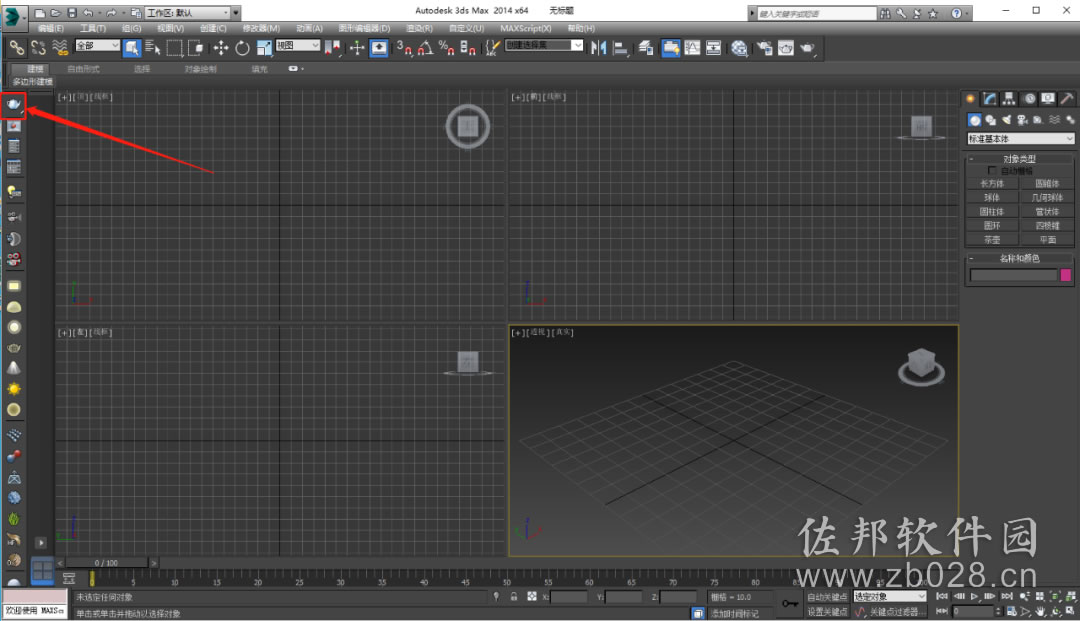
Task: Click the sun light icon in left sidebar
Action: point(14,389)
